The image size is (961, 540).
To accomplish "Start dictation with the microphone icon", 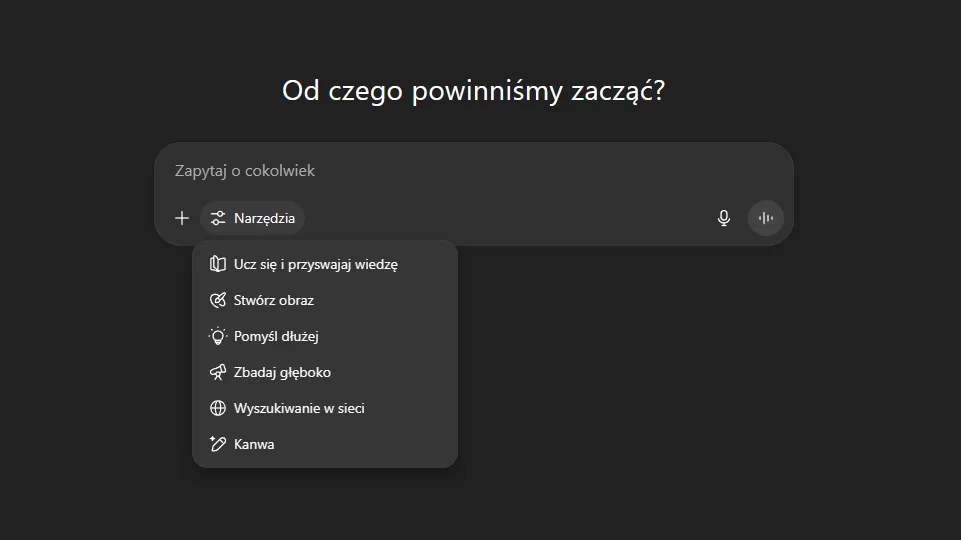I will [x=724, y=218].
